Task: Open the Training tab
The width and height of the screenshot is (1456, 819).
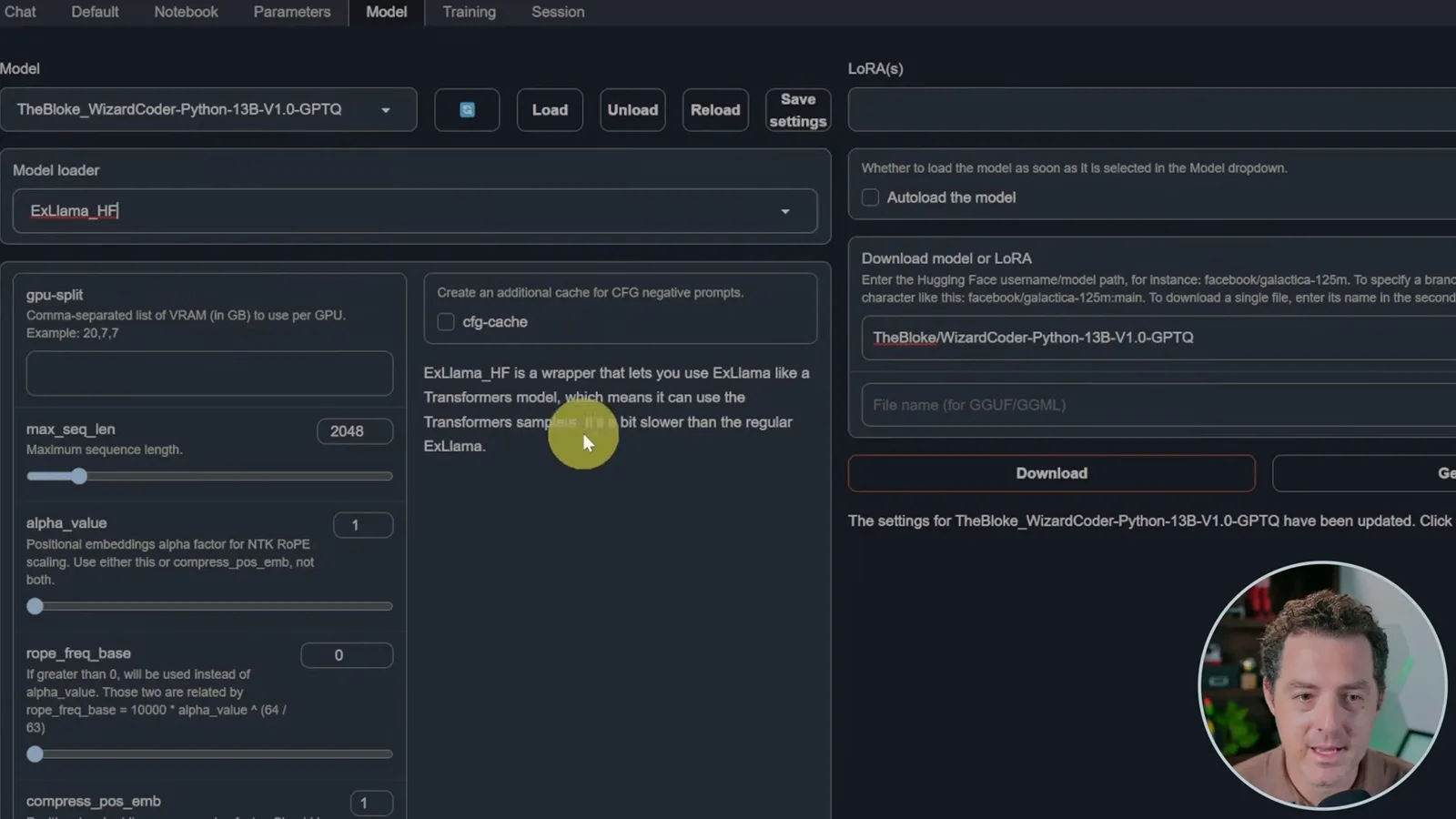Action: (469, 12)
